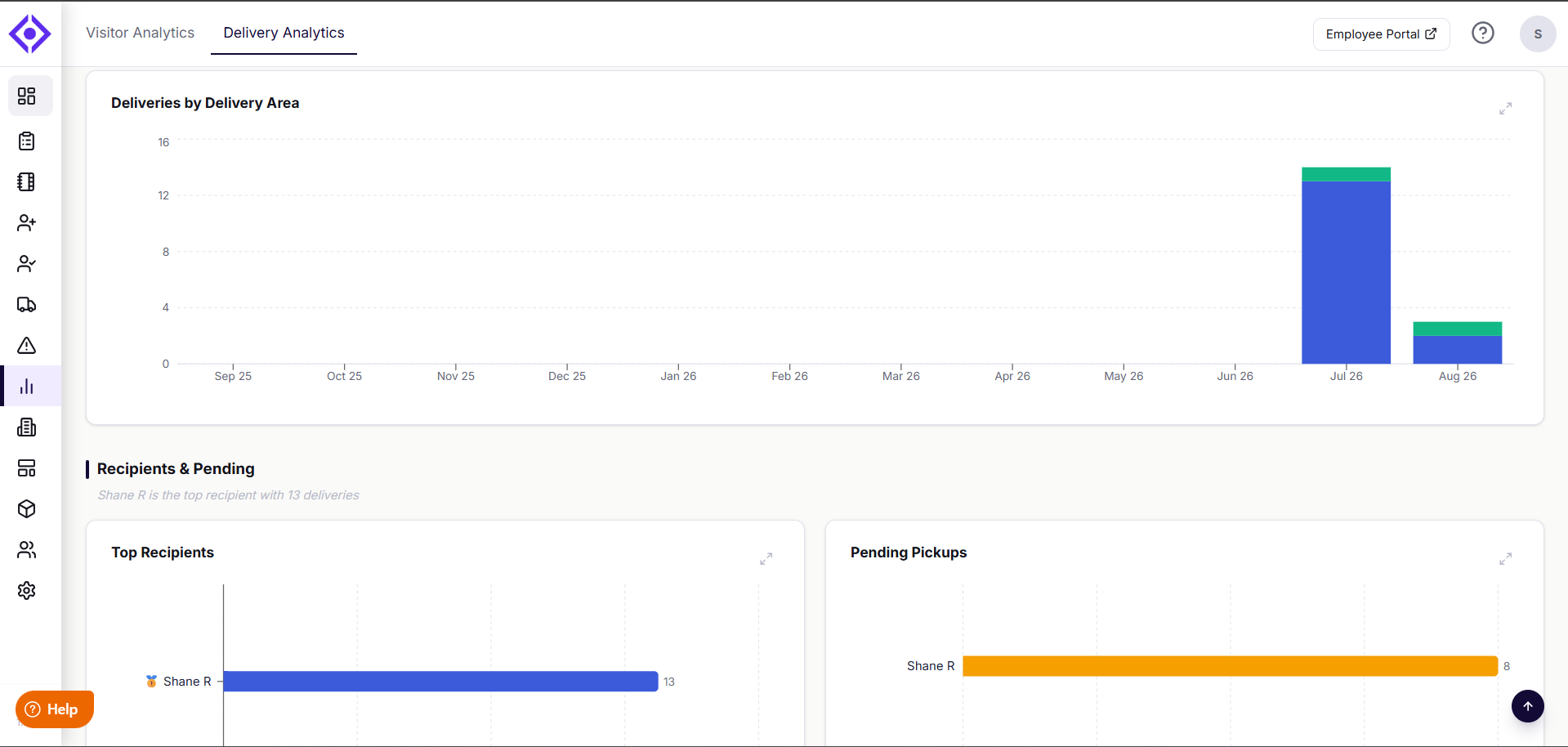
Task: Open the add-user invite icon in sidebar
Action: point(27,223)
